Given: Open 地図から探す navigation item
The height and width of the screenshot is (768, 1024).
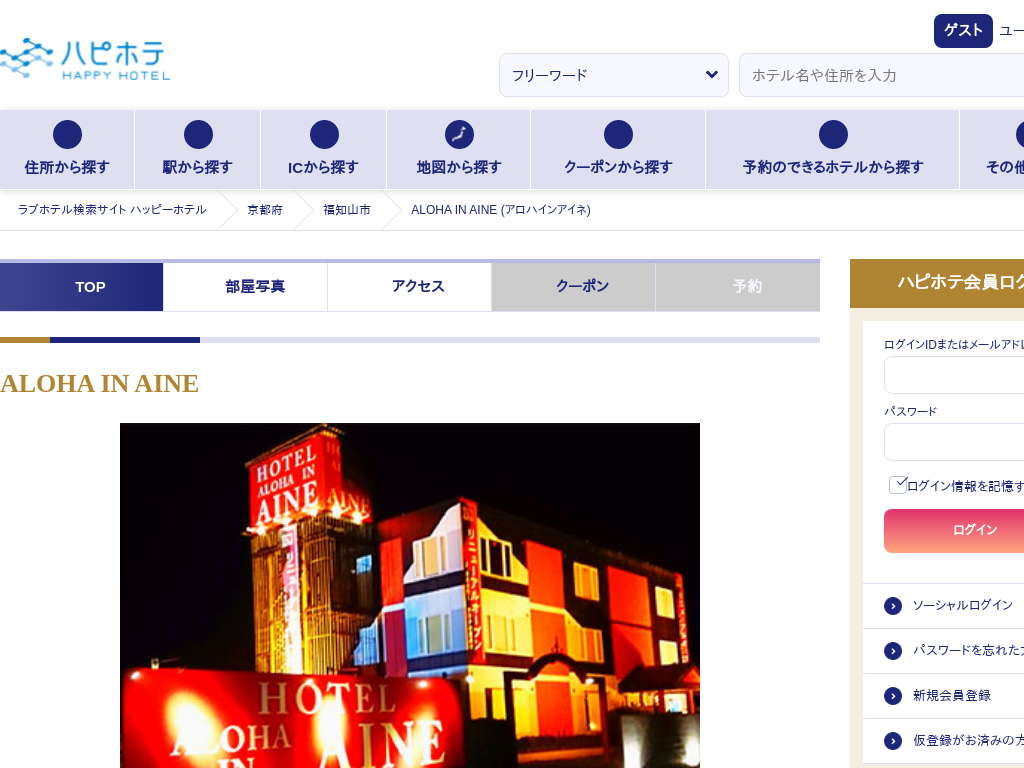Looking at the screenshot, I should (459, 150).
